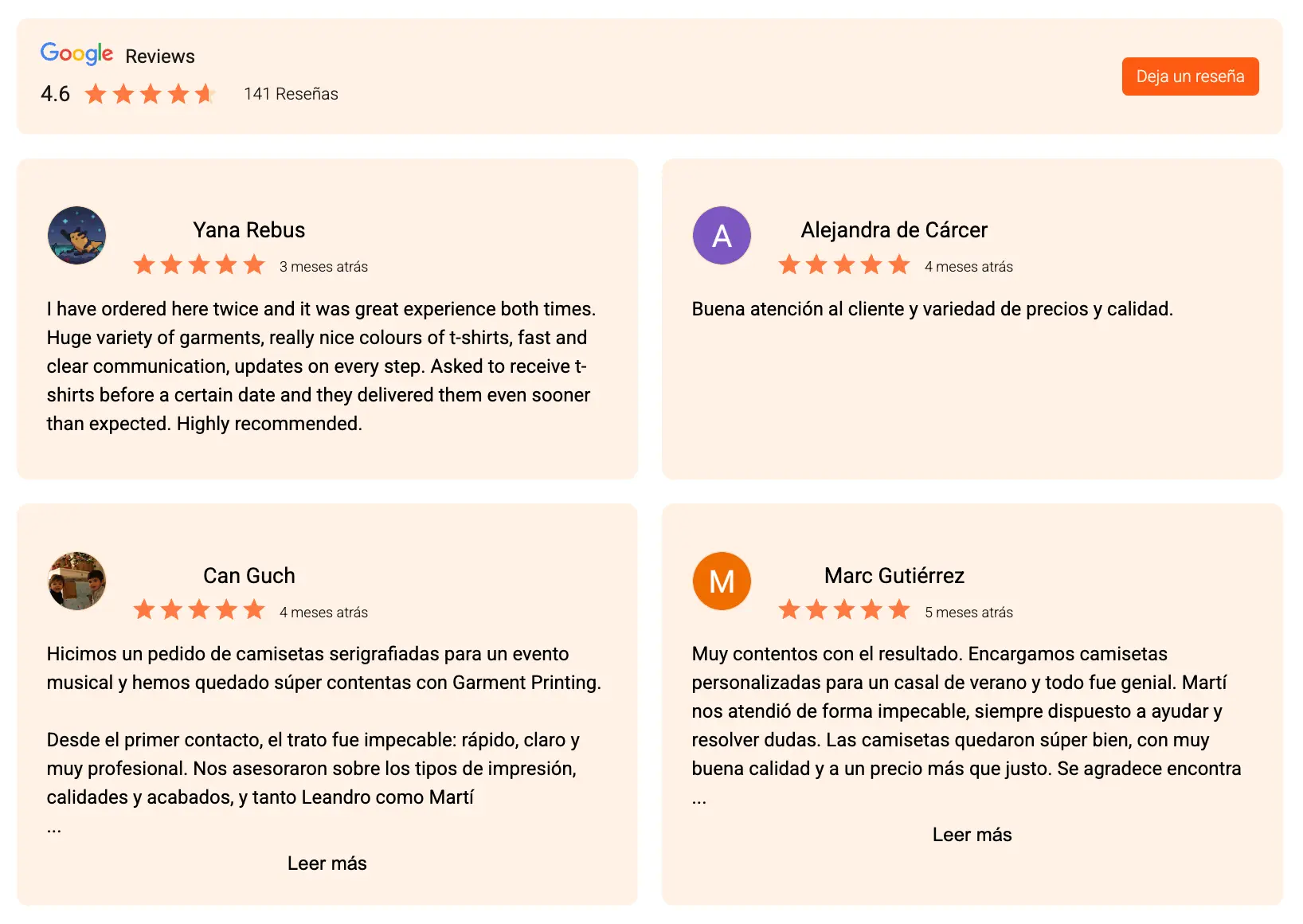
Task: Click the '5 meses atrás' timestamp
Action: (968, 613)
